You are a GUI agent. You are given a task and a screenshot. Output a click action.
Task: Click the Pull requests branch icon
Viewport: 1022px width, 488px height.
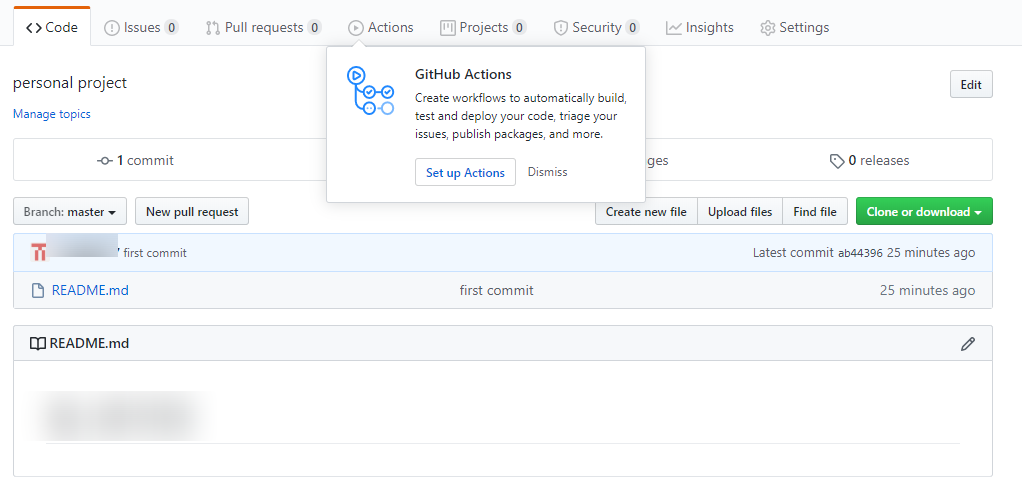coord(212,27)
